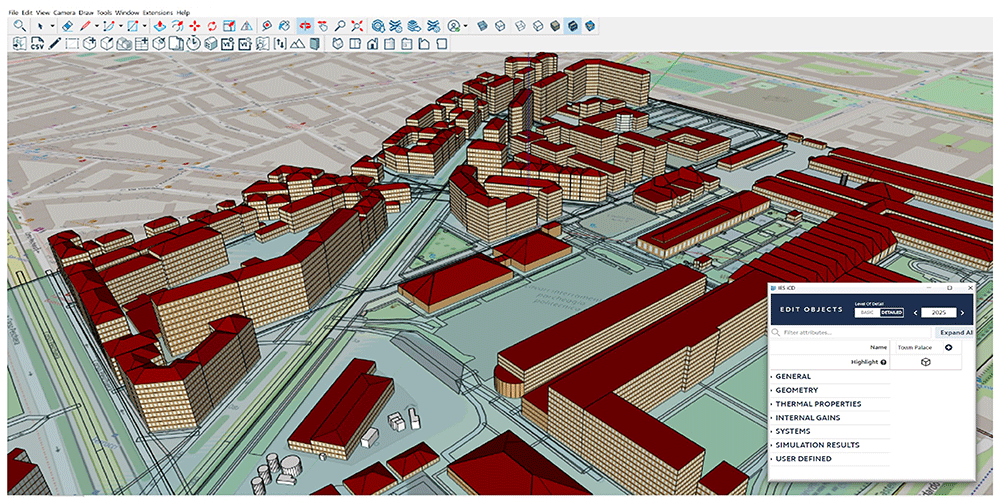Screen dimensions: 1000x504
Task: Open the user account icon dropdown
Action: click(x=466, y=26)
